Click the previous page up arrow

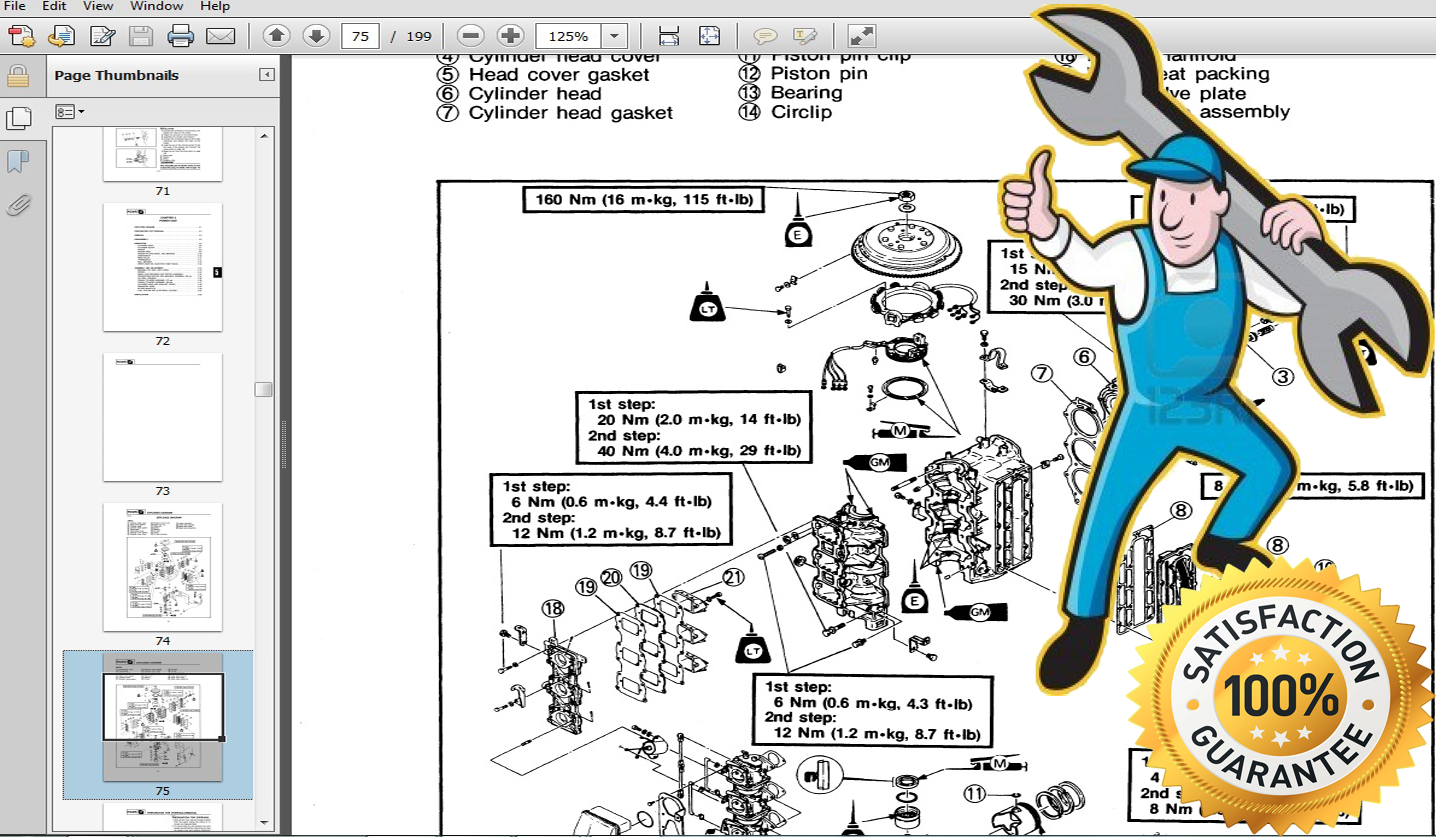pyautogui.click(x=275, y=35)
